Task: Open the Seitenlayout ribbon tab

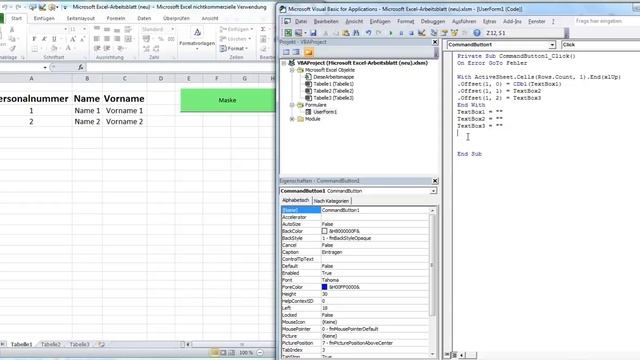Action: tap(80, 18)
